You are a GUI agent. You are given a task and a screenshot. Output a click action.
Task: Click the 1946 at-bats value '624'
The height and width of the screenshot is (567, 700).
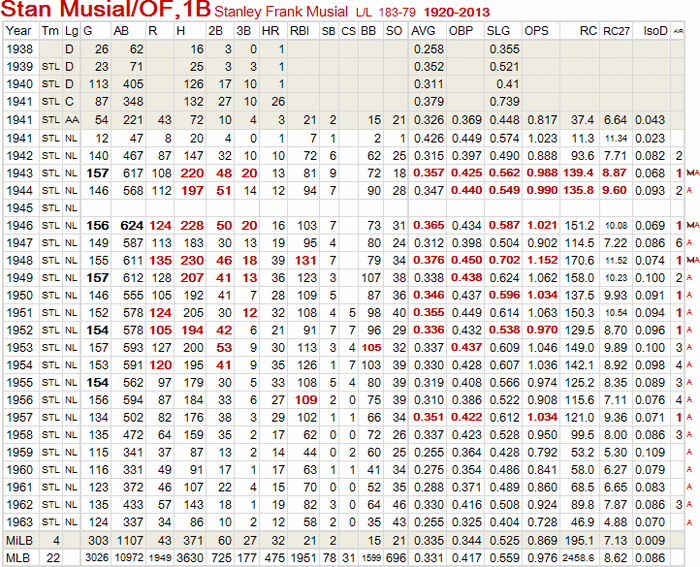click(x=132, y=225)
